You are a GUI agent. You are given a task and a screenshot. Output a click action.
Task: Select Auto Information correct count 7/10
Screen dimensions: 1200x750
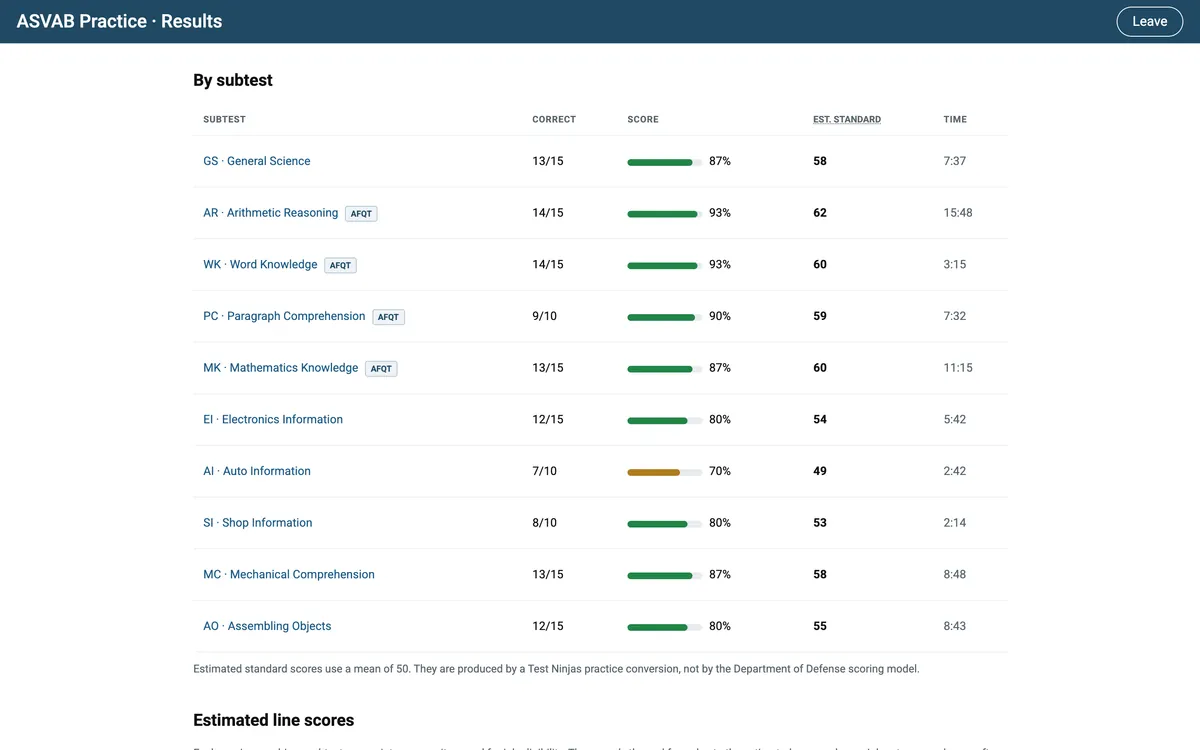[x=545, y=471]
